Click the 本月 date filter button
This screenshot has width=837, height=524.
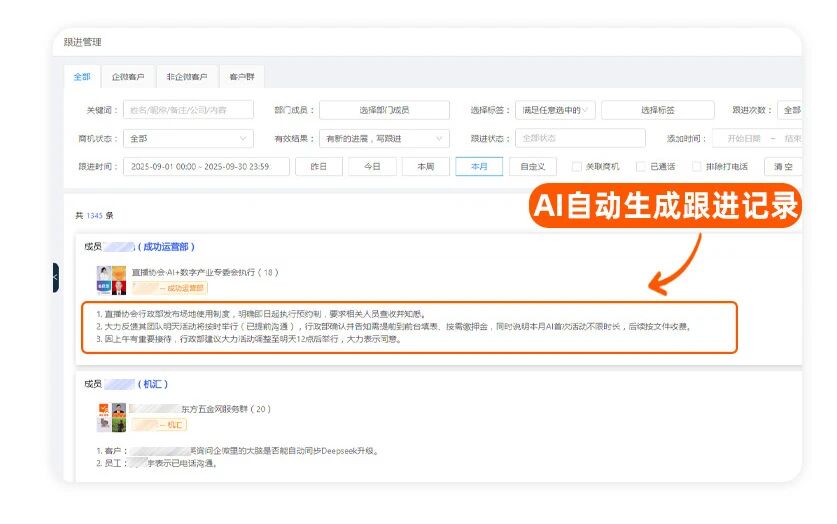pyautogui.click(x=478, y=167)
